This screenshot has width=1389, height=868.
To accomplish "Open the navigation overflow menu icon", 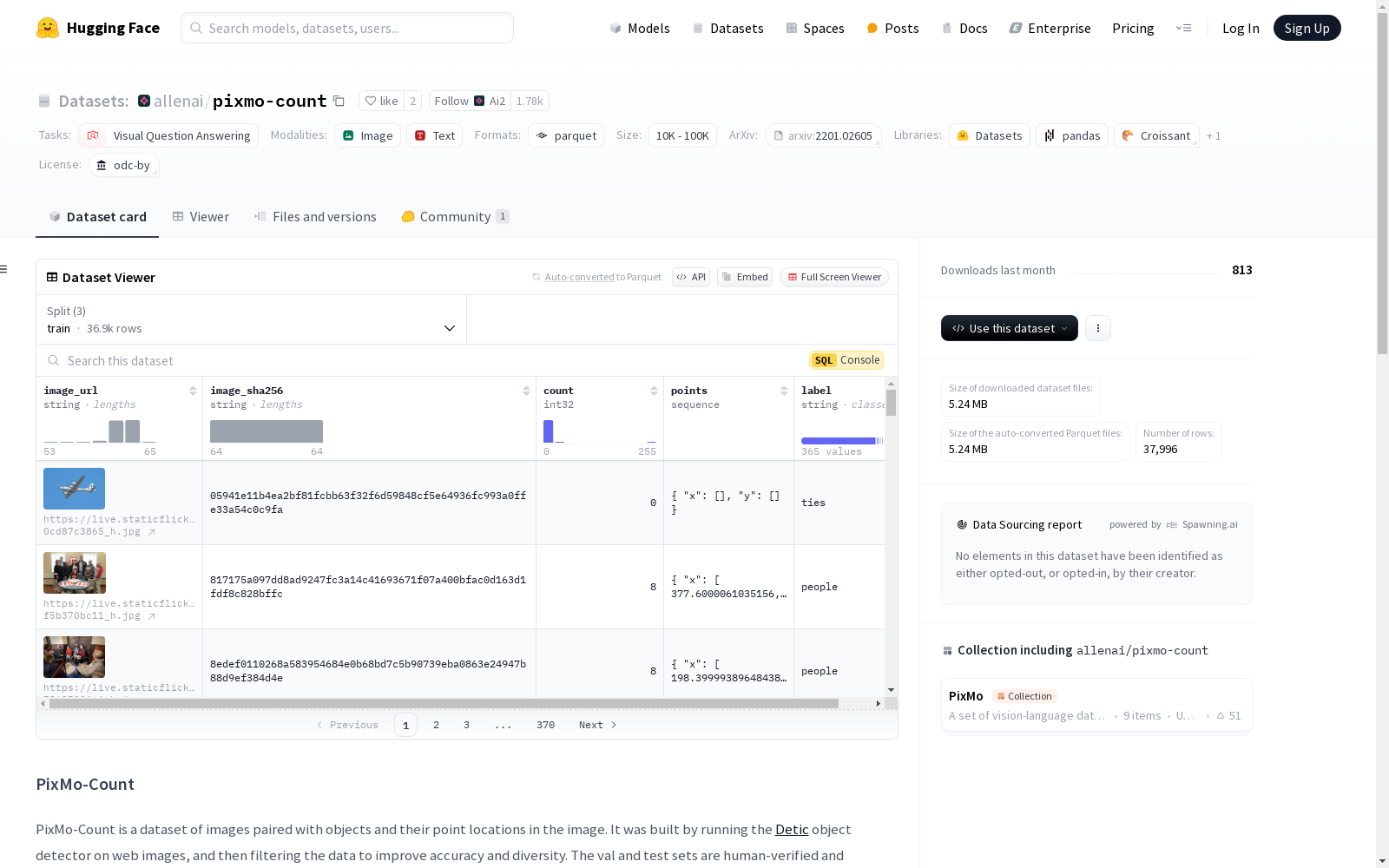I will (x=1183, y=28).
